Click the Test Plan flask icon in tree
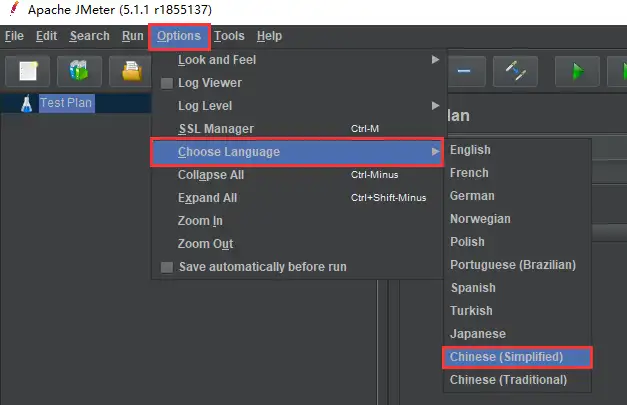The width and height of the screenshot is (627, 405). pos(27,104)
